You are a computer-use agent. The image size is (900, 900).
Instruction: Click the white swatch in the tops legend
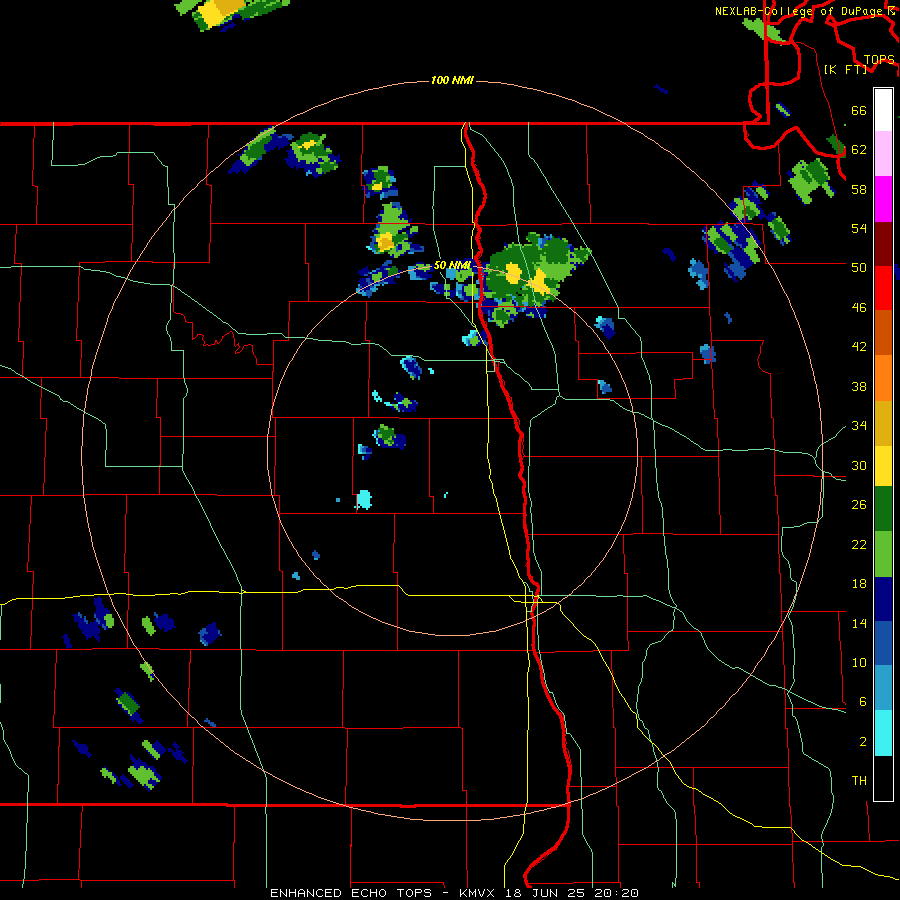(x=883, y=110)
